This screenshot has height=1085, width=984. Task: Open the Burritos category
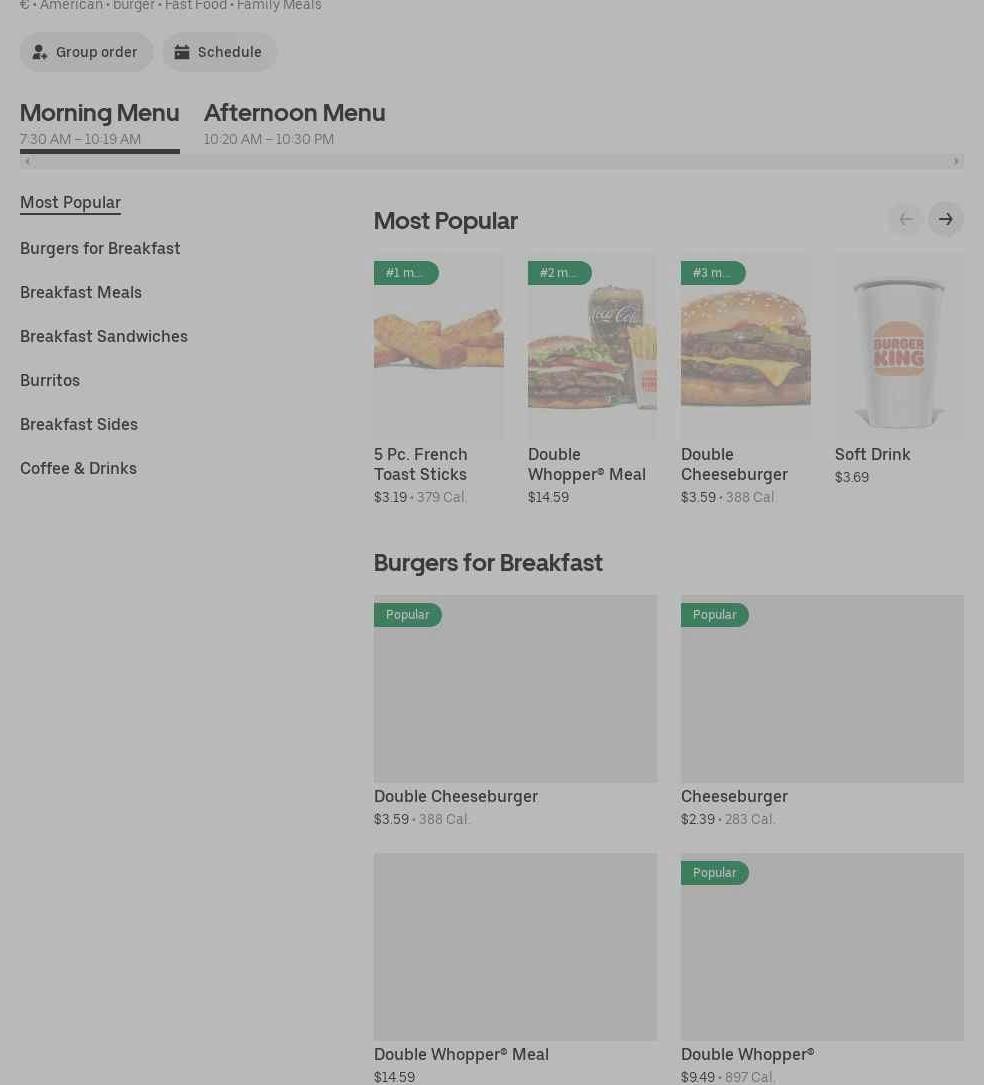tap(50, 380)
